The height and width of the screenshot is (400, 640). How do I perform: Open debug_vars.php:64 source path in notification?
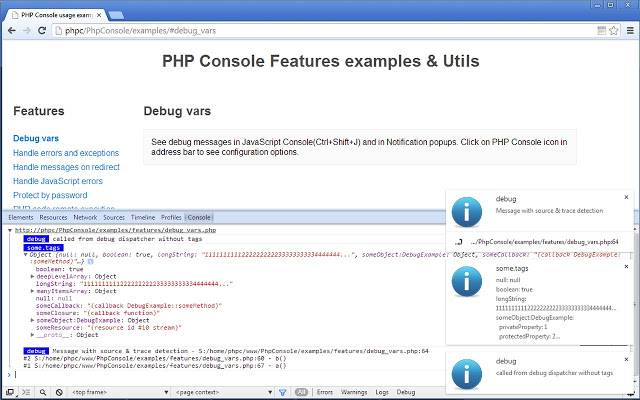click(x=544, y=242)
